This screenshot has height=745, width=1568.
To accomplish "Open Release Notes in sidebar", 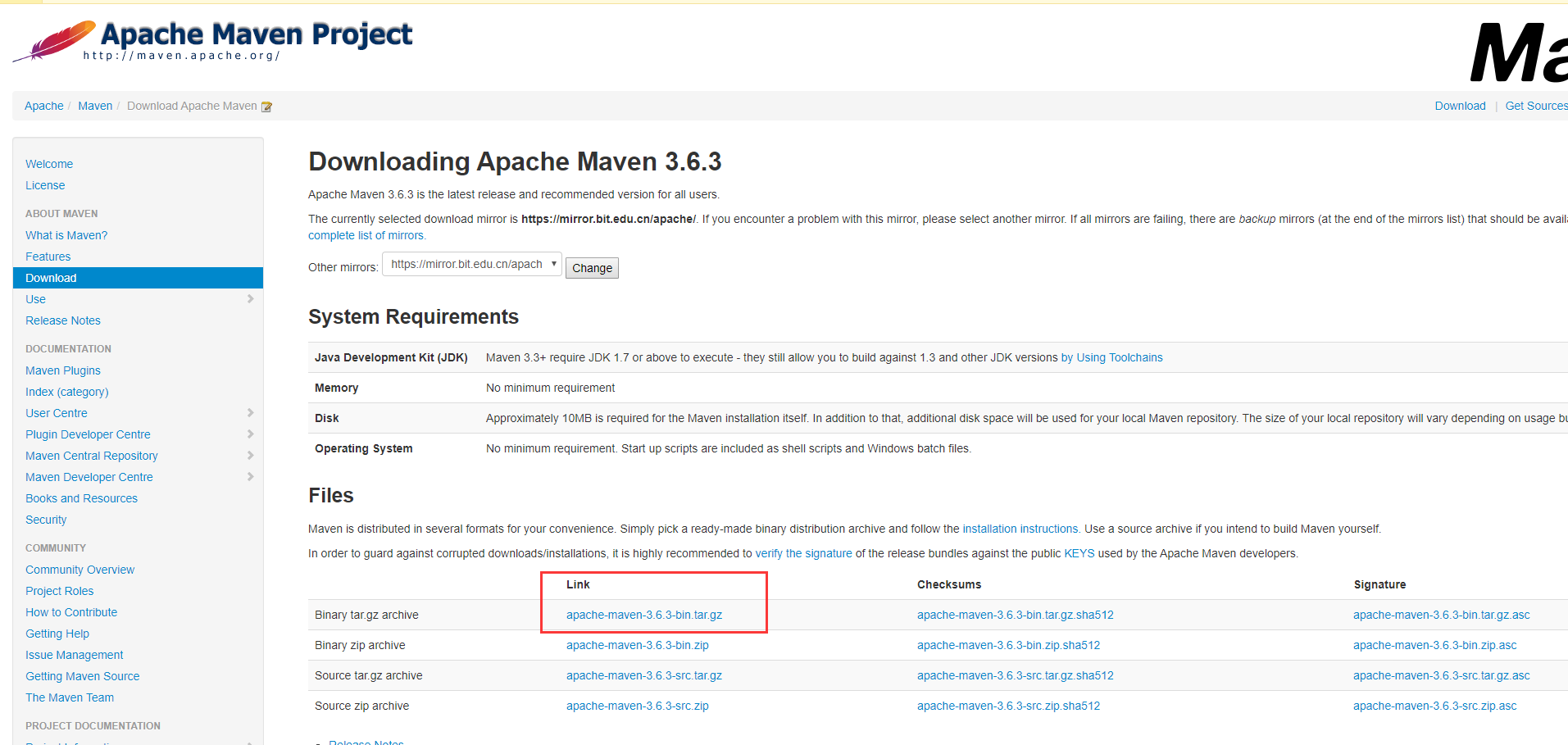I will [x=63, y=320].
